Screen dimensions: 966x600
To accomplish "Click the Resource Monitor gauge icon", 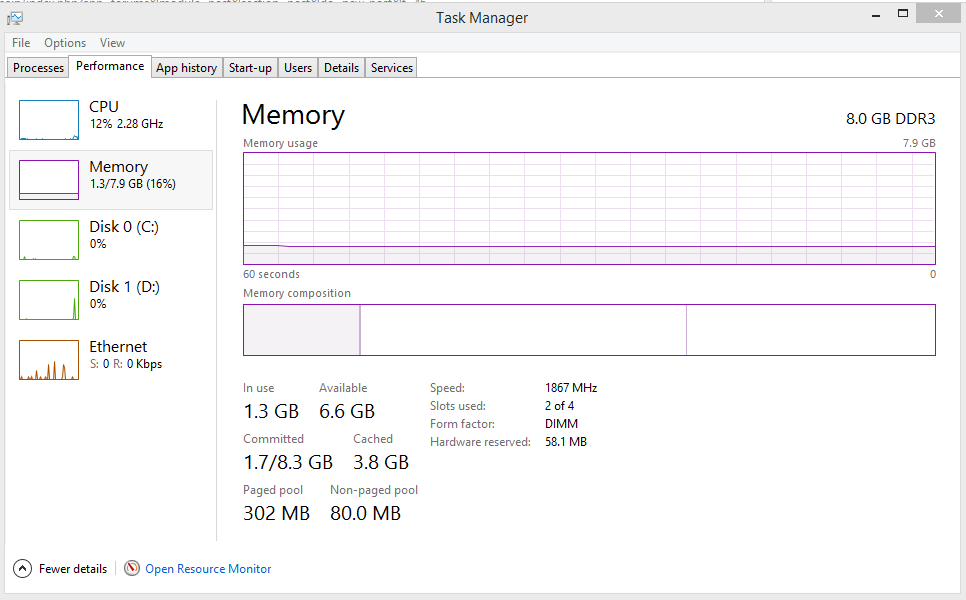I will click(132, 569).
